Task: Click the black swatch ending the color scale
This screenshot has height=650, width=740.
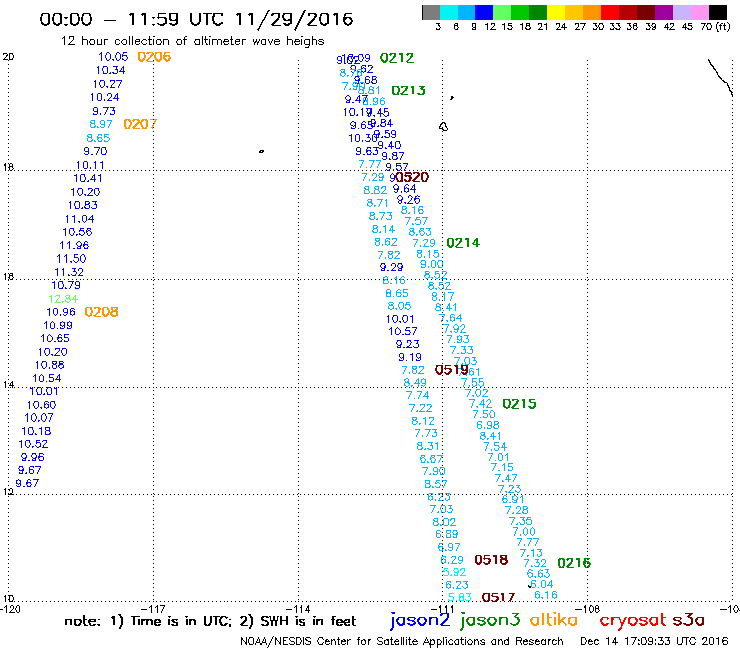Action: (x=717, y=12)
